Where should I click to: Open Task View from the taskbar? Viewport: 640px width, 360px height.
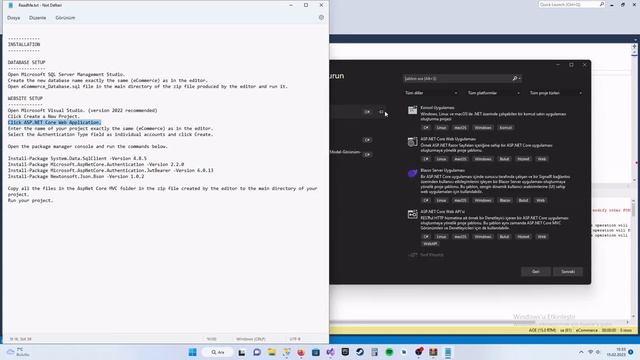pos(242,352)
